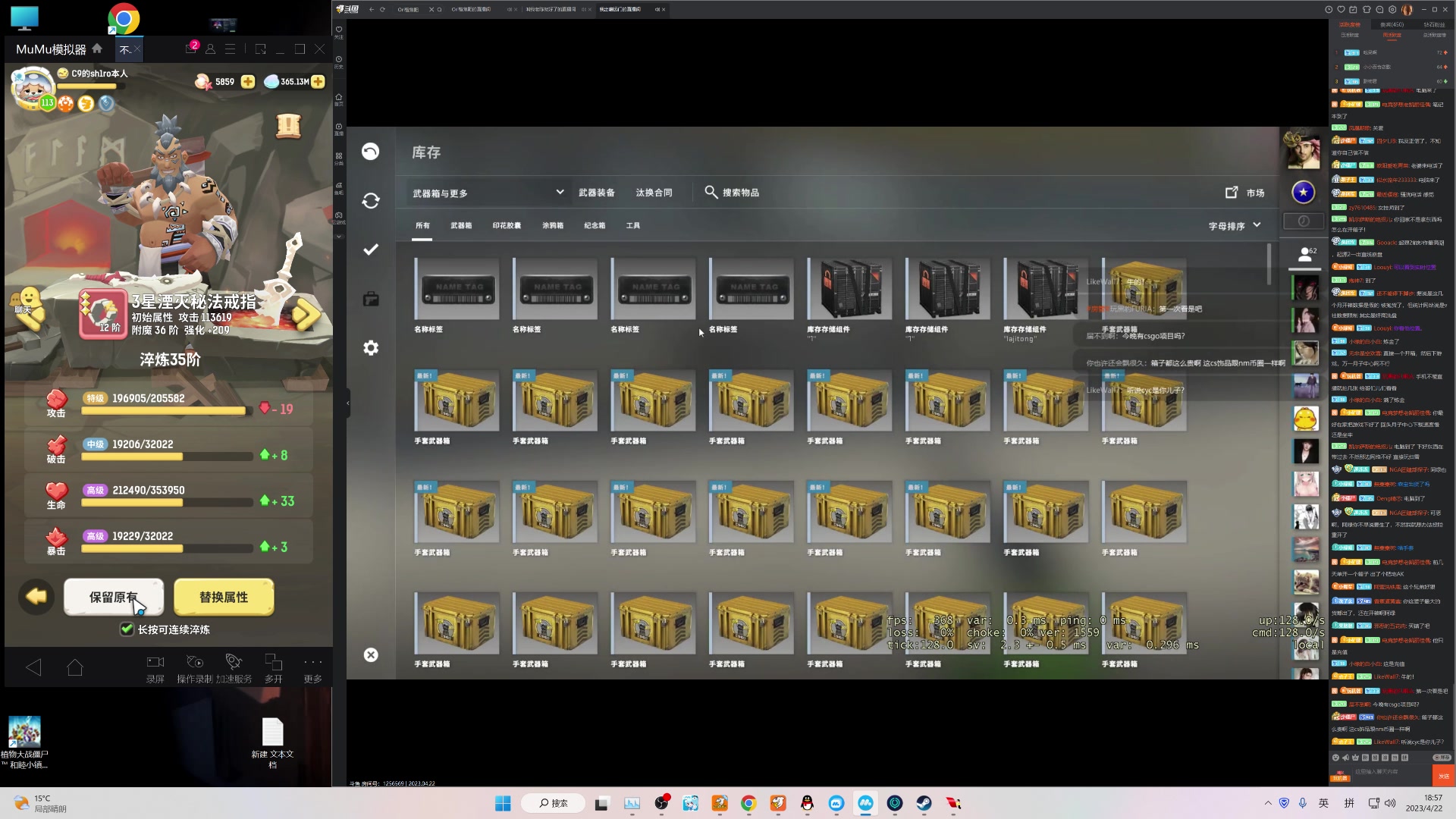1456x819 pixels.
Task: Click the inventory vertical scrollbar
Action: [x=1269, y=265]
